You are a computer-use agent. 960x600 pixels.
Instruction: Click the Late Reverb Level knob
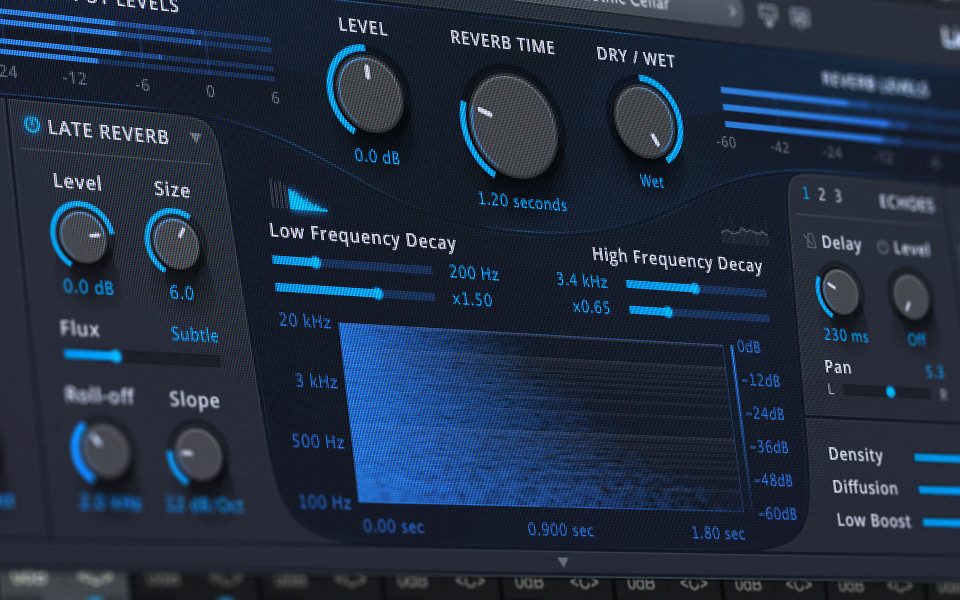82,236
